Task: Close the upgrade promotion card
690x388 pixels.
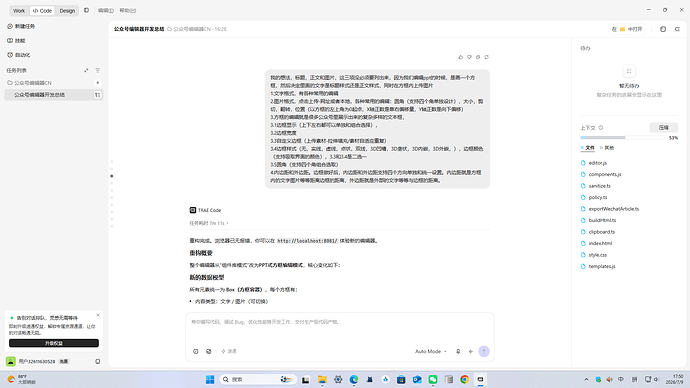Action: (98, 315)
